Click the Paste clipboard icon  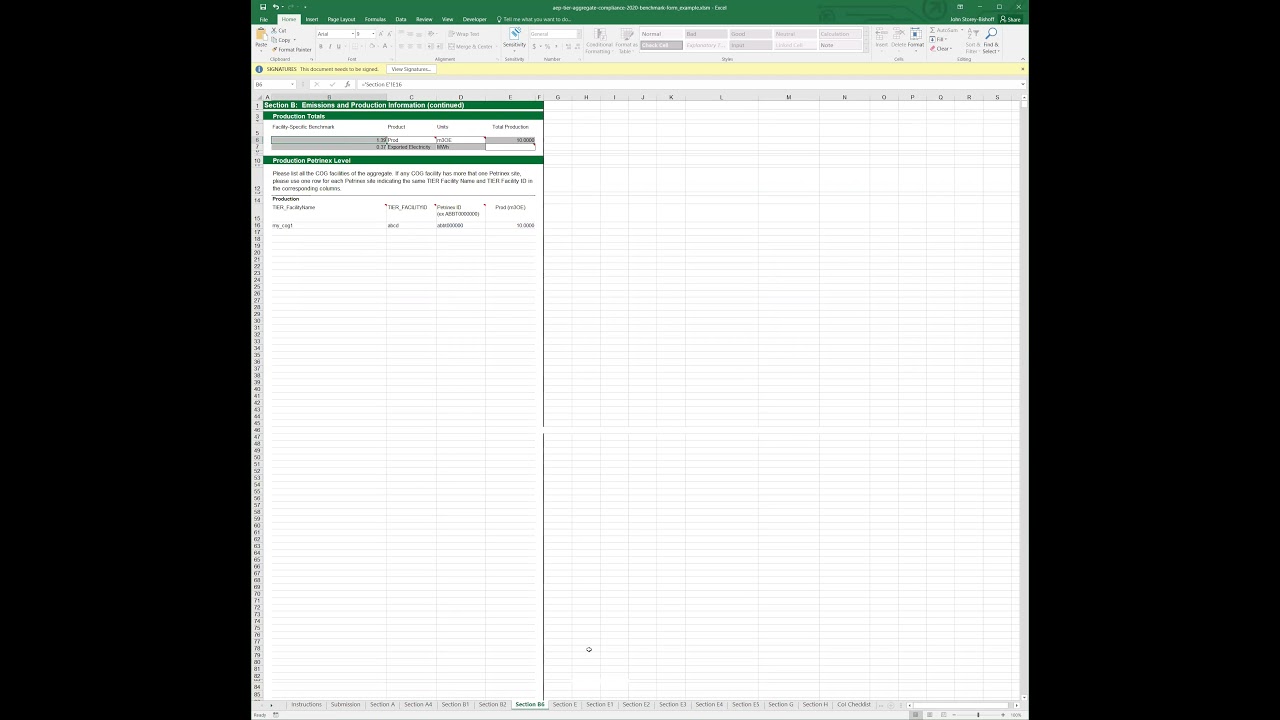coord(261,36)
